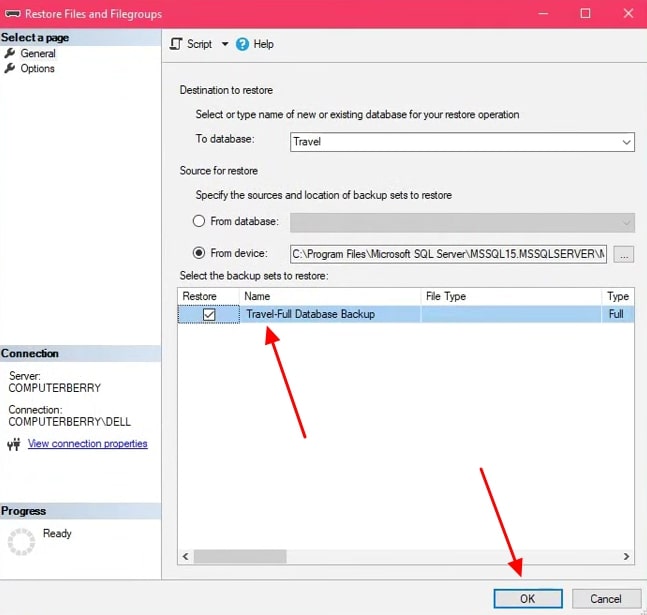The width and height of the screenshot is (647, 615).
Task: Click the Type column header
Action: (x=618, y=296)
